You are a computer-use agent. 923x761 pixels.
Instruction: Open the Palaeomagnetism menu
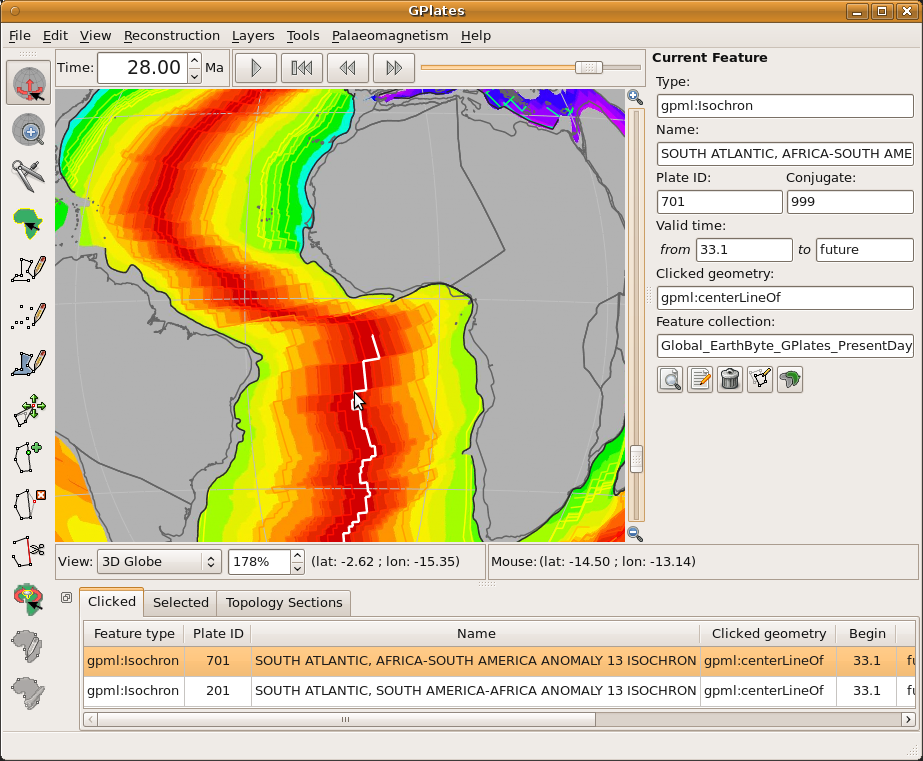(x=390, y=36)
